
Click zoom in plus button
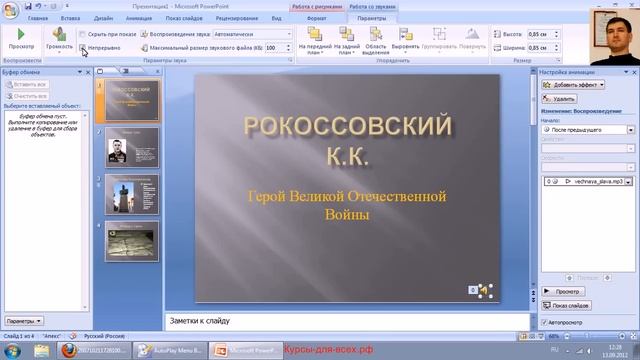pyautogui.click(x=622, y=336)
